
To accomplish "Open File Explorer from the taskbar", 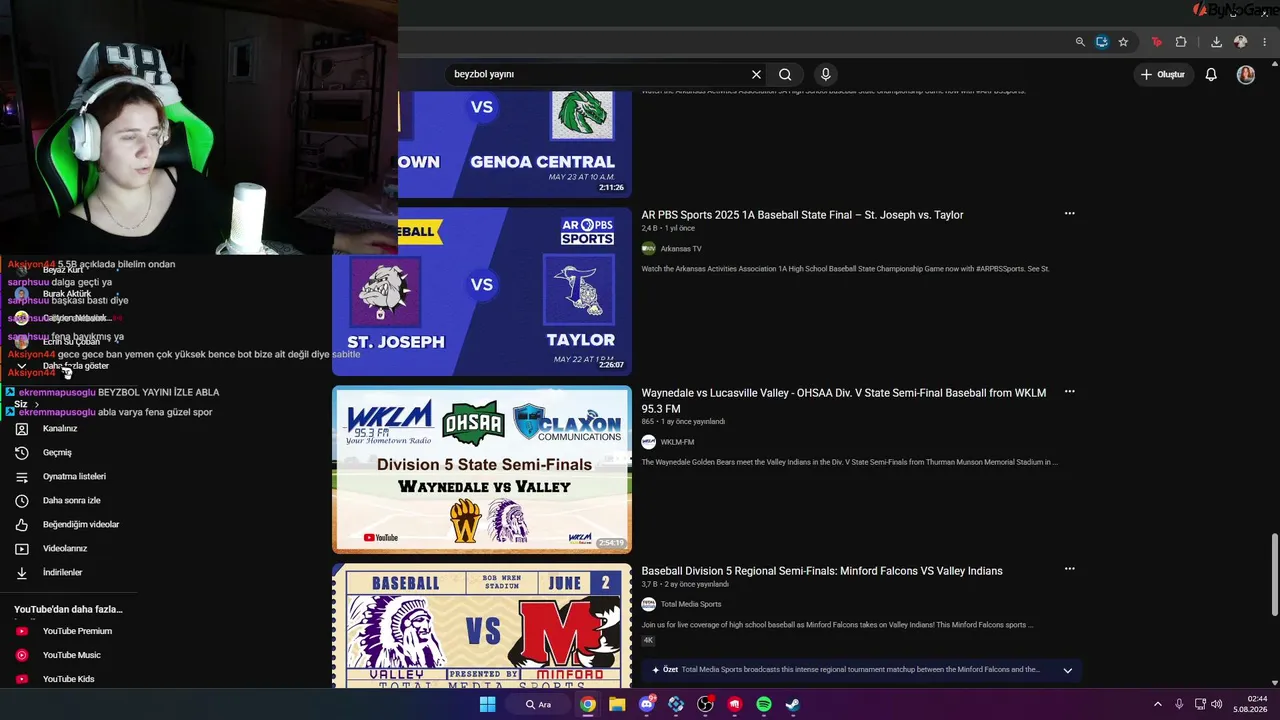I will pos(617,704).
